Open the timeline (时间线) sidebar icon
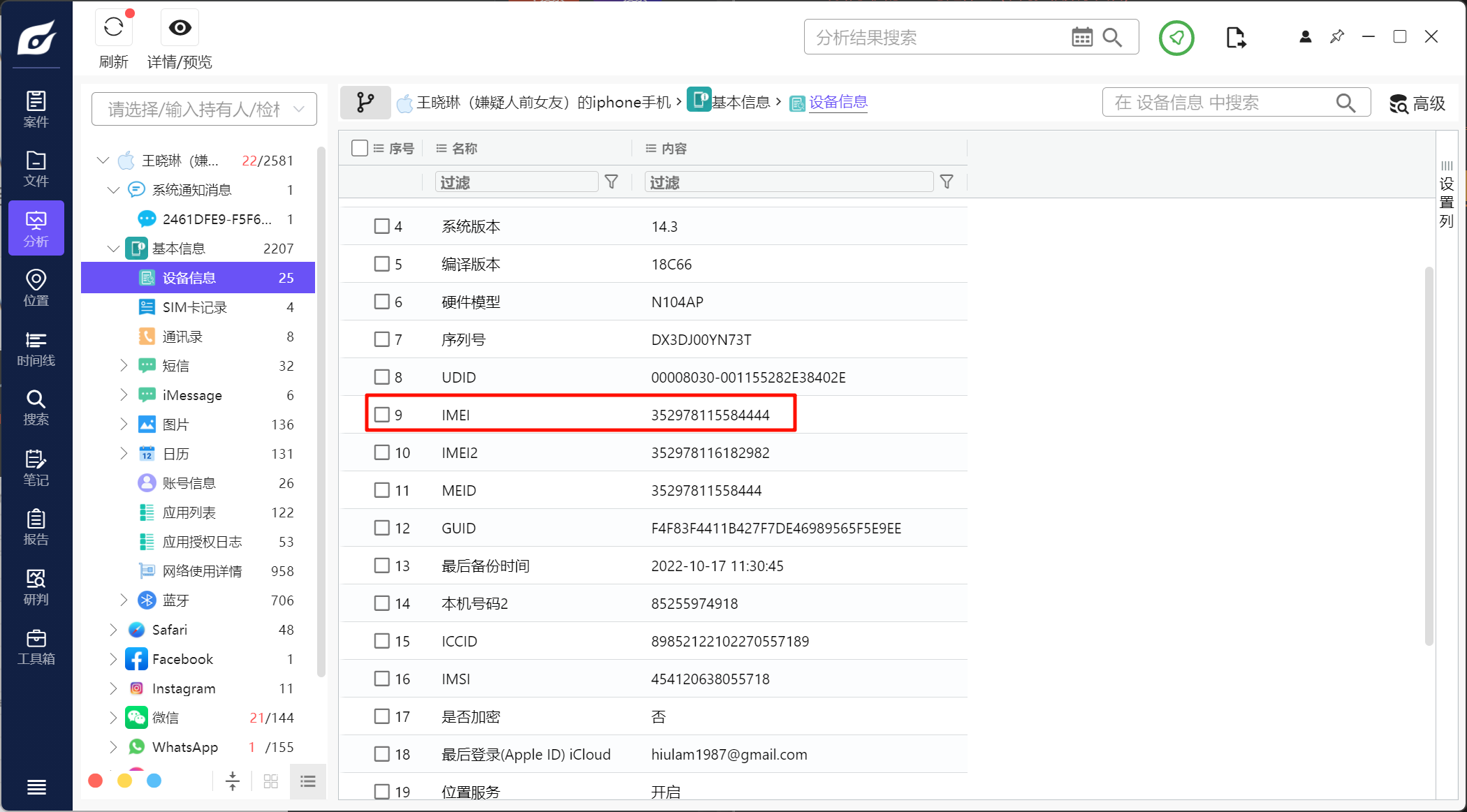Screen dimensions: 1467x812 click(36, 348)
